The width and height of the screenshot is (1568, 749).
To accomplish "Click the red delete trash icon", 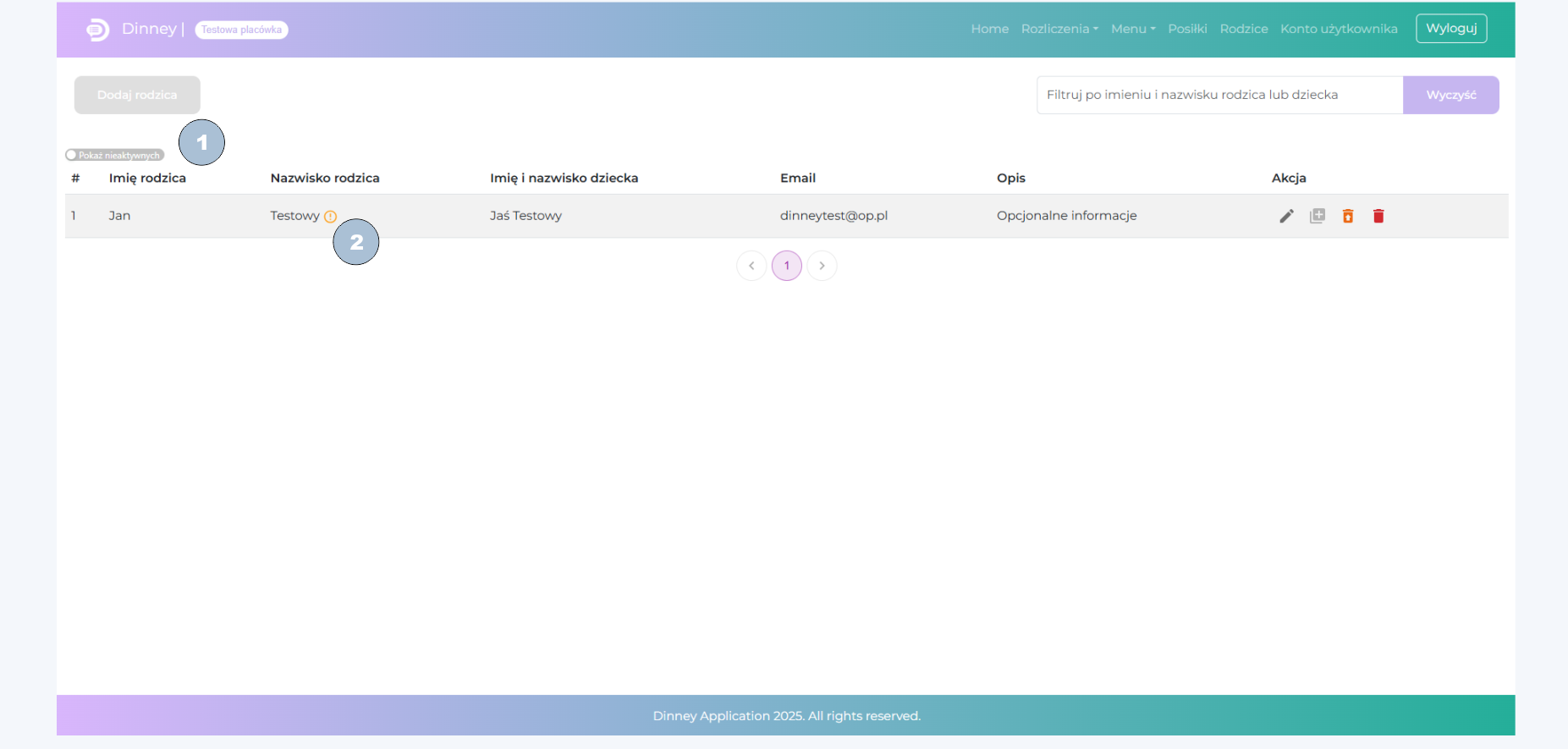I will pyautogui.click(x=1378, y=216).
